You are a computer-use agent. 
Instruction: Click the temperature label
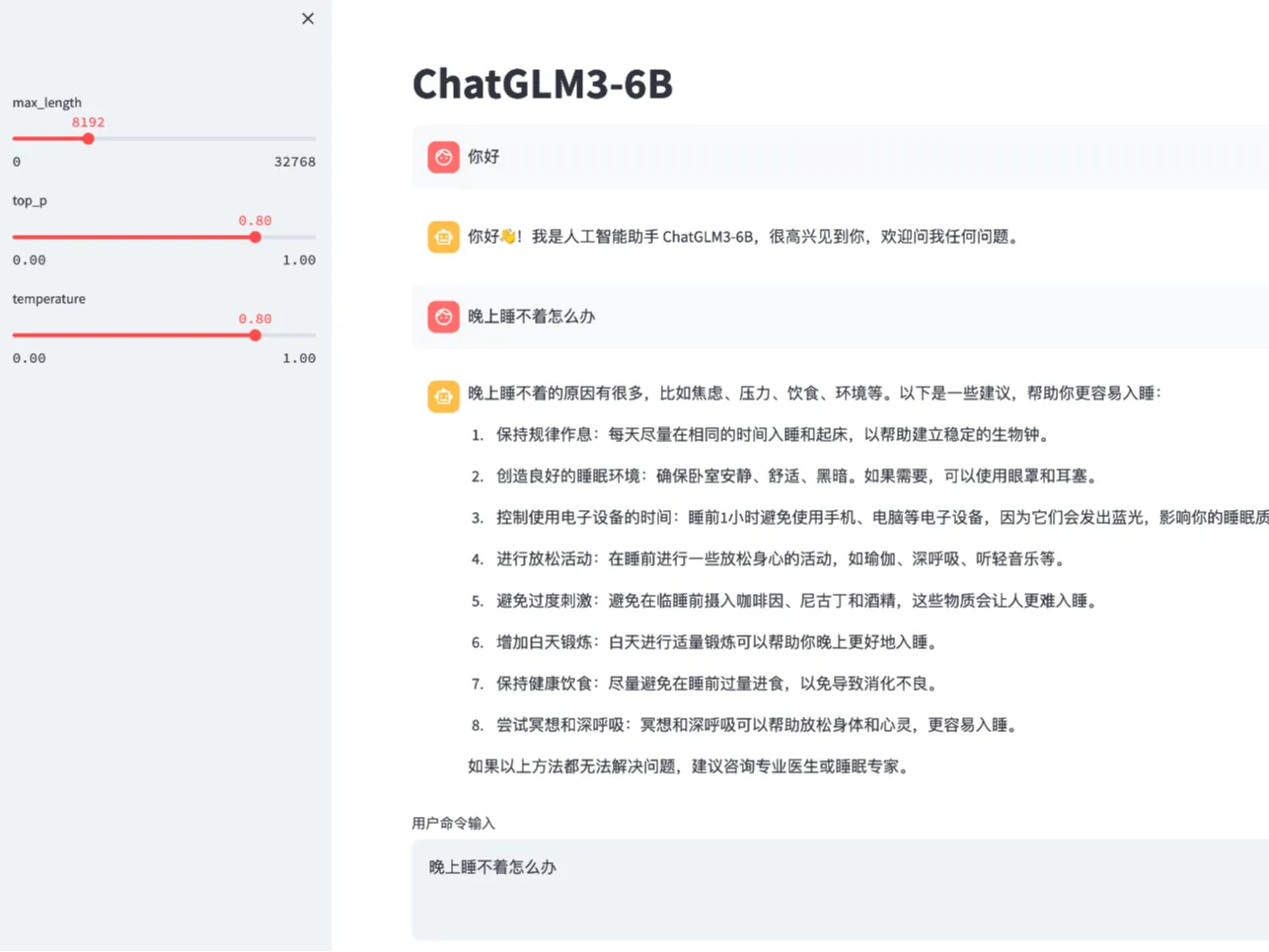click(x=48, y=299)
